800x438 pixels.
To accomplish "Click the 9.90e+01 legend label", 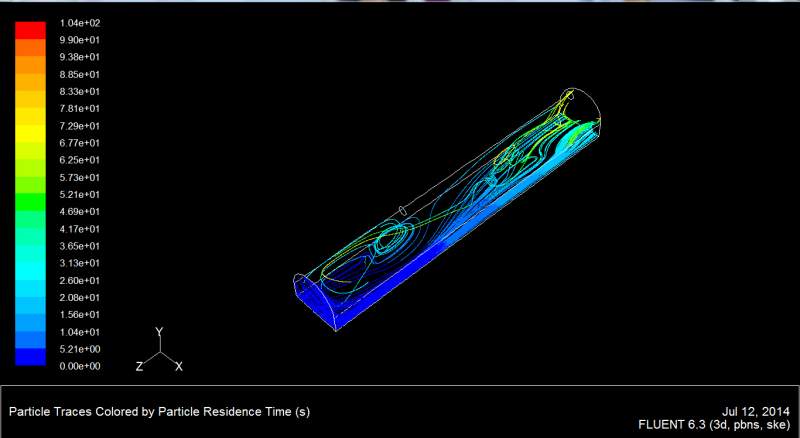I will coord(80,40).
